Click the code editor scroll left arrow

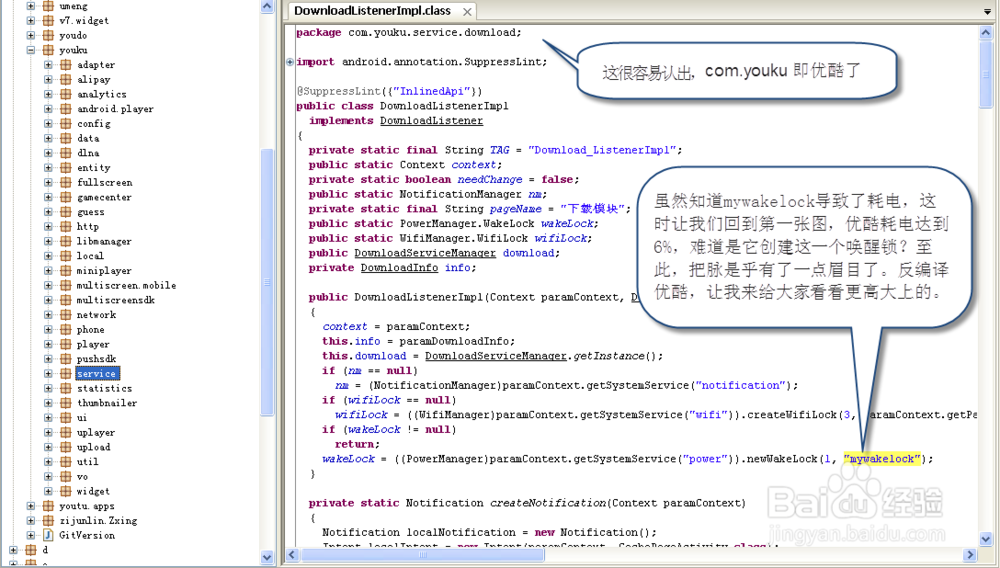point(292,555)
